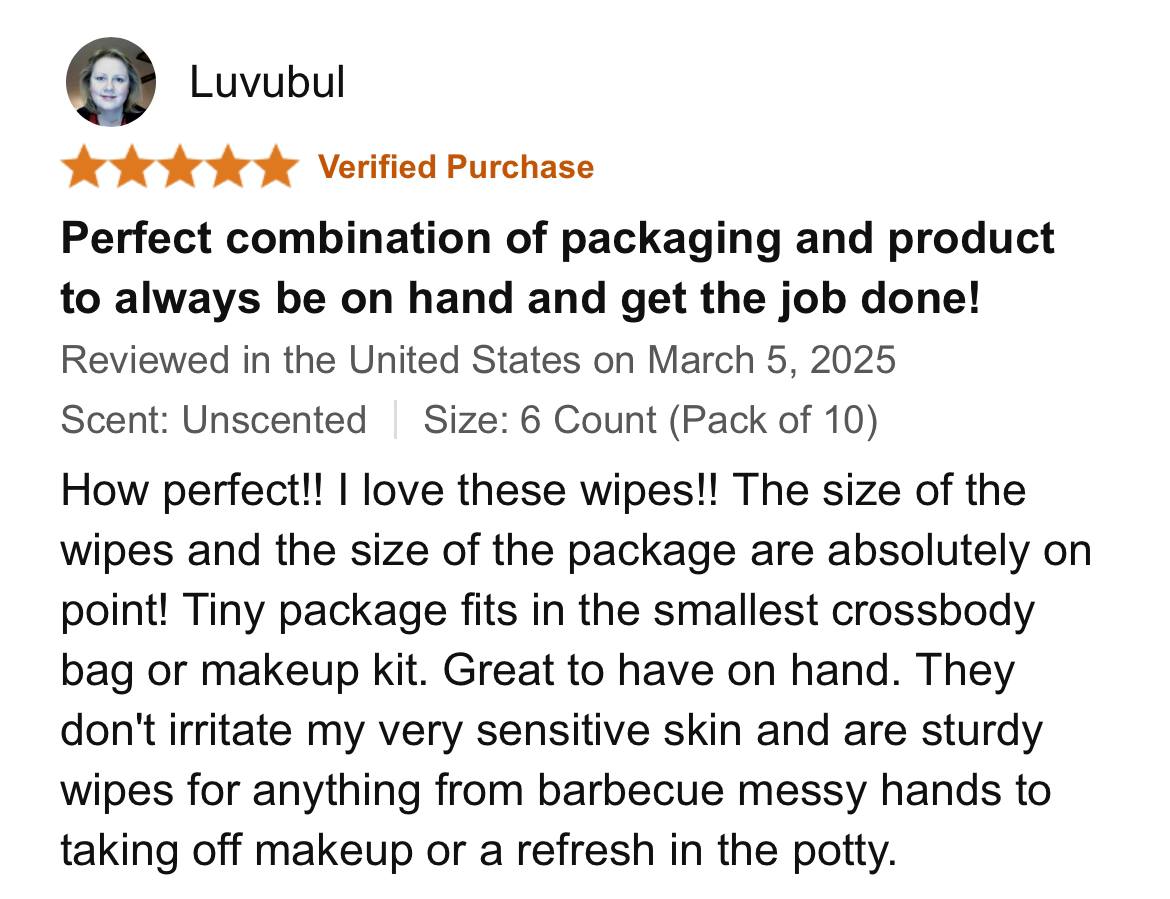Viewport: 1170px width, 899px height.
Task: Click the 'Scent: Unscented' variant label
Action: [213, 419]
